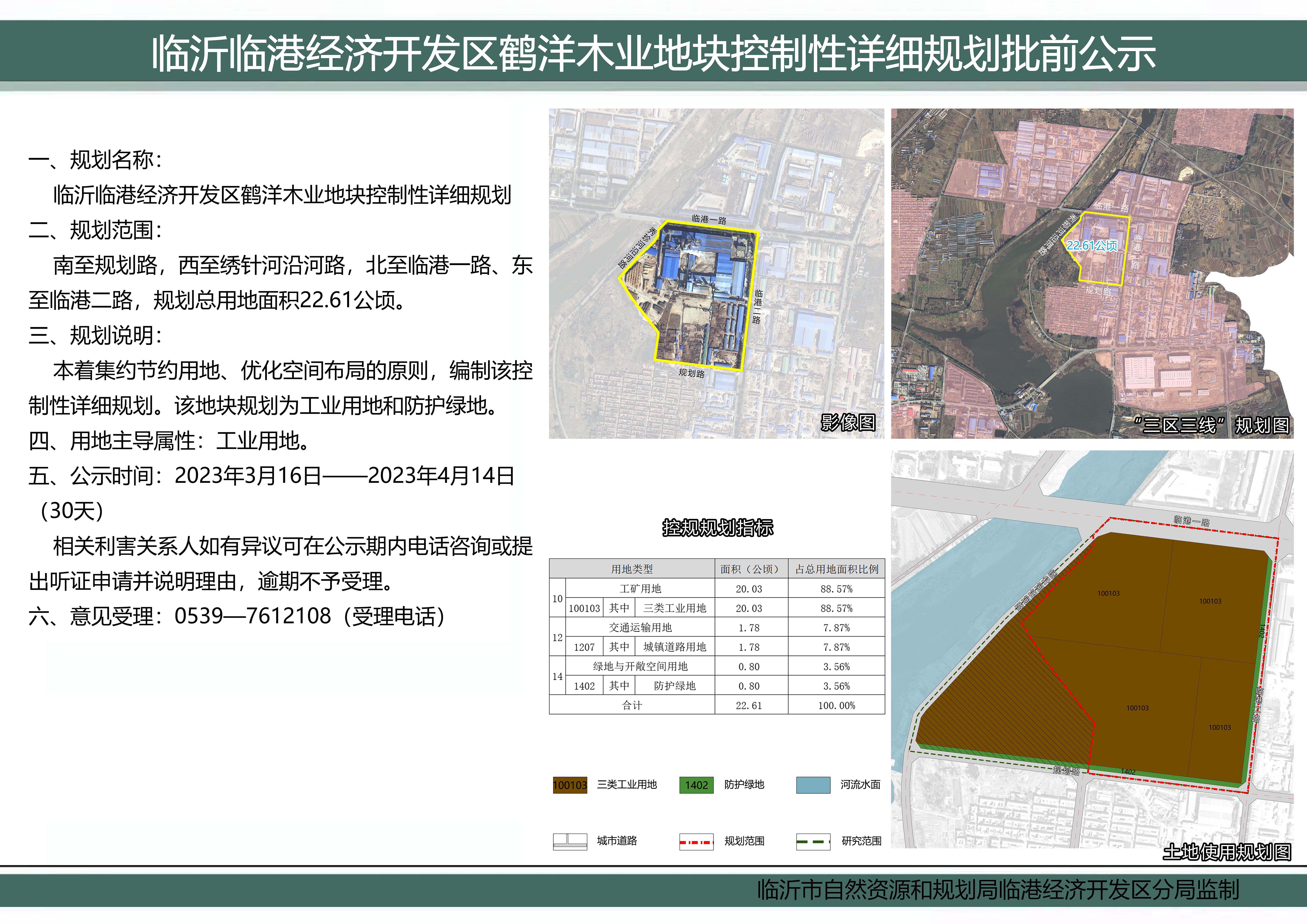The image size is (1307, 924).
Task: Click the '城镇道路用地' table cell
Action: [x=675, y=647]
